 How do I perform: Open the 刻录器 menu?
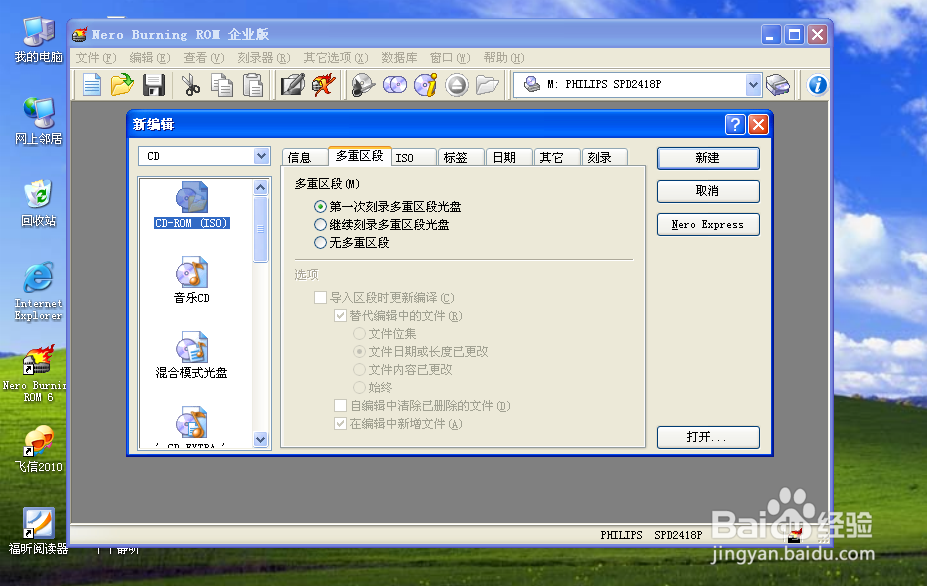[264, 58]
